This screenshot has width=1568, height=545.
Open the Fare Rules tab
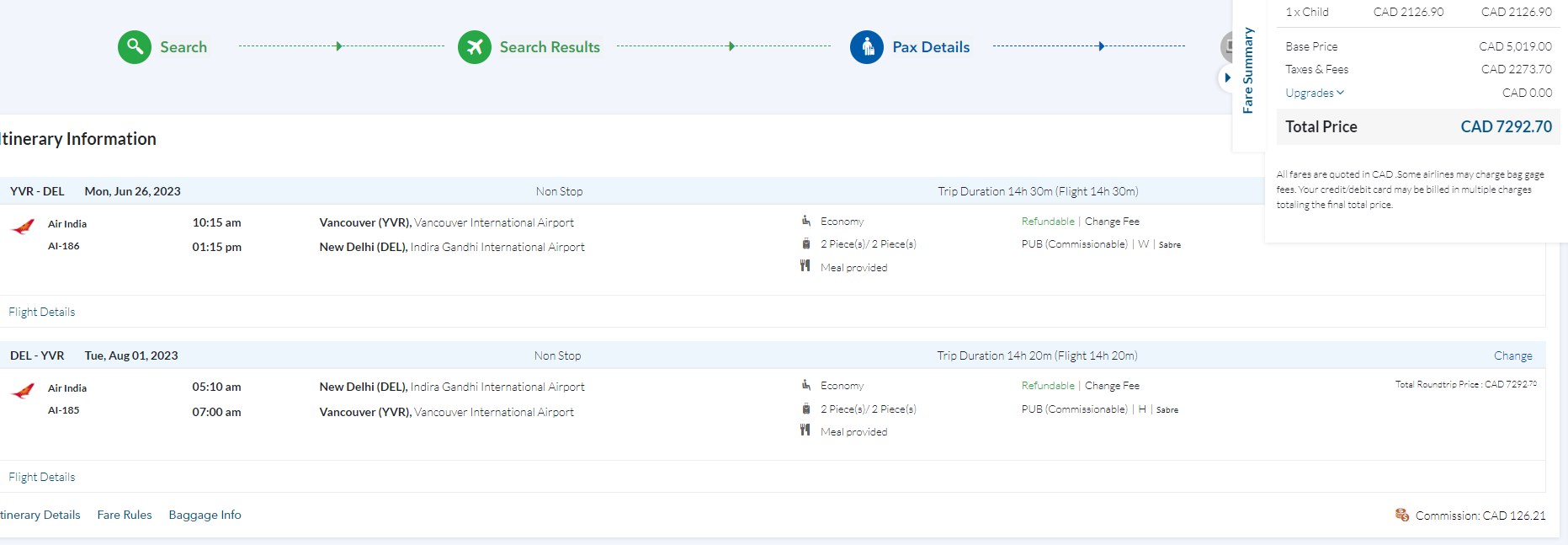tap(125, 515)
